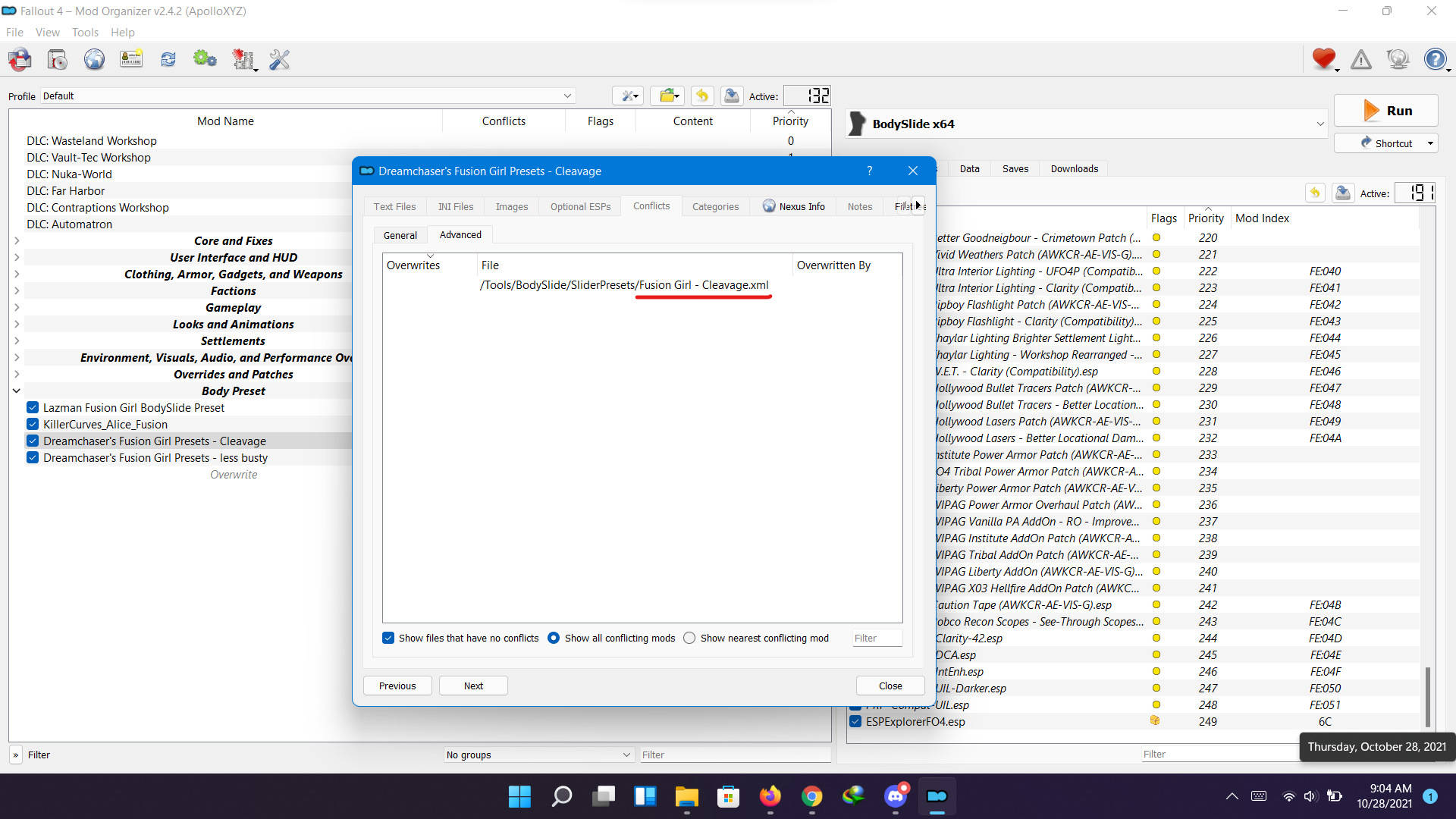The image size is (1456, 819).
Task: Uncheck the KillerCurves_Alice_Fusion mod checkbox
Action: coord(33,425)
